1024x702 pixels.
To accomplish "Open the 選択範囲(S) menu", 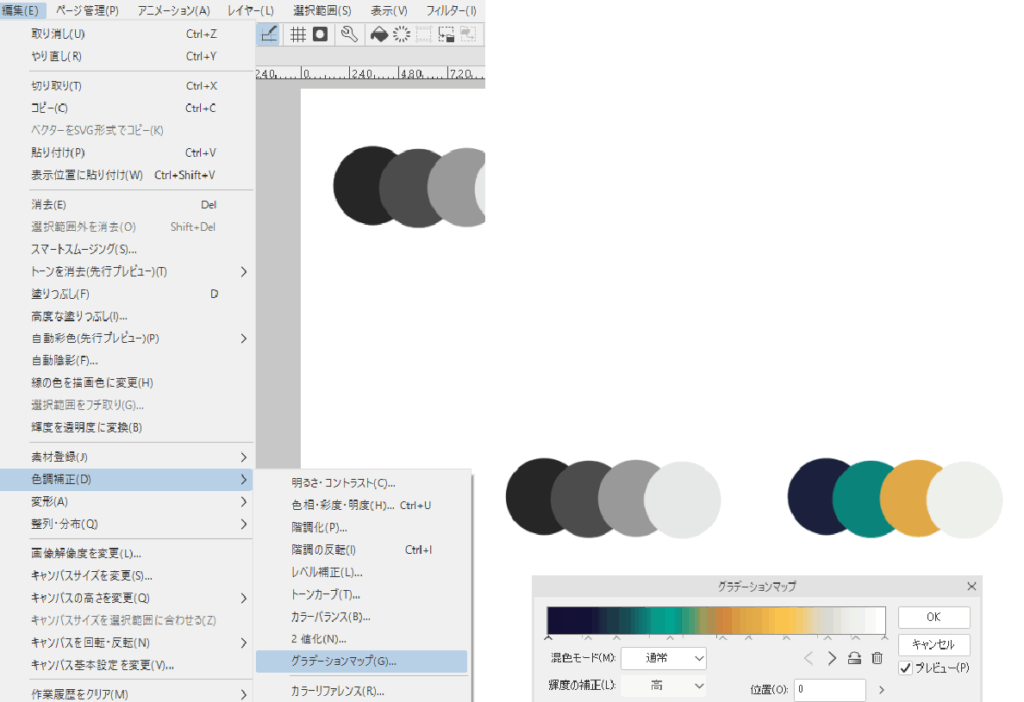I will click(x=322, y=10).
